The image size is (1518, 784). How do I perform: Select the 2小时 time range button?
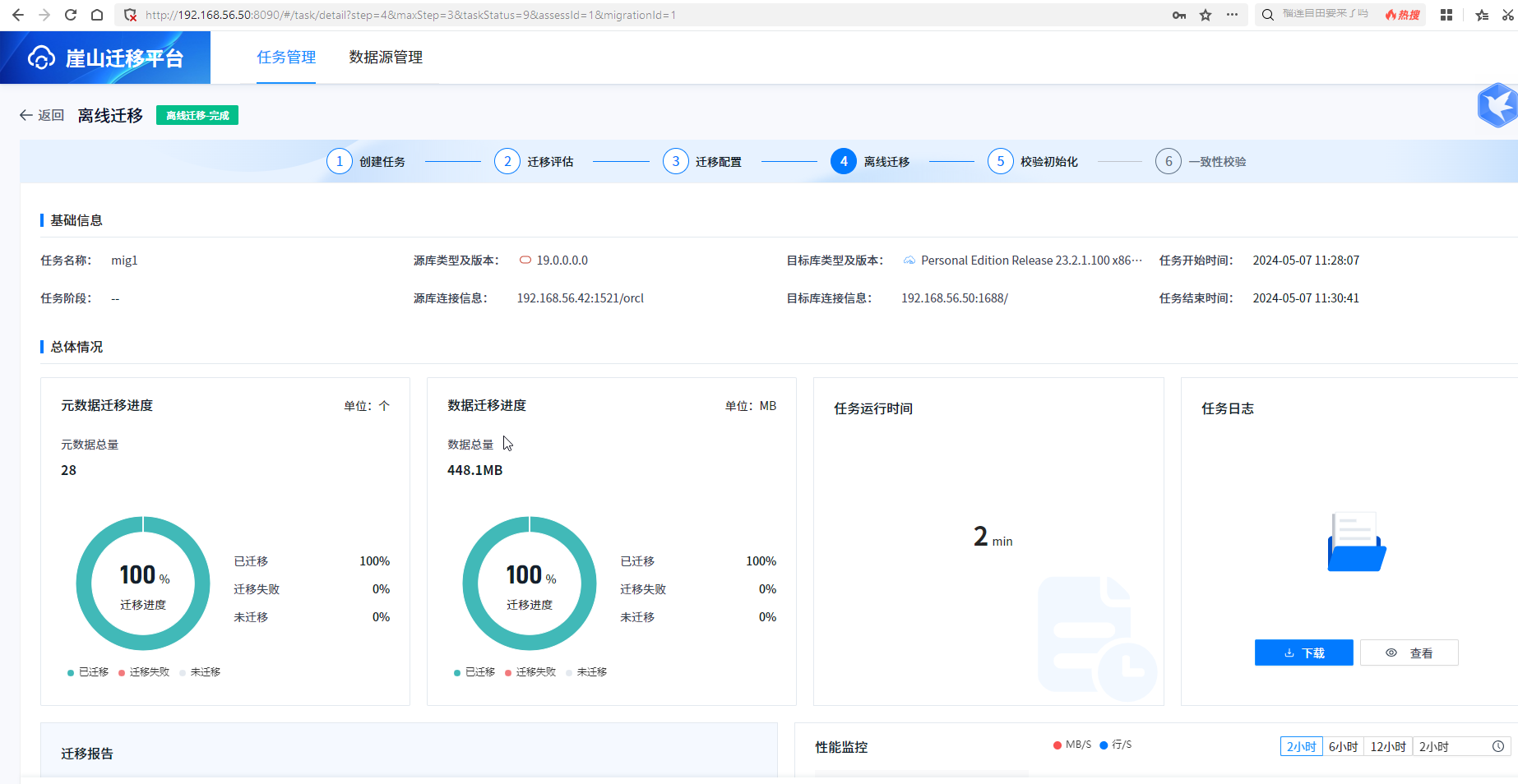pos(1301,746)
